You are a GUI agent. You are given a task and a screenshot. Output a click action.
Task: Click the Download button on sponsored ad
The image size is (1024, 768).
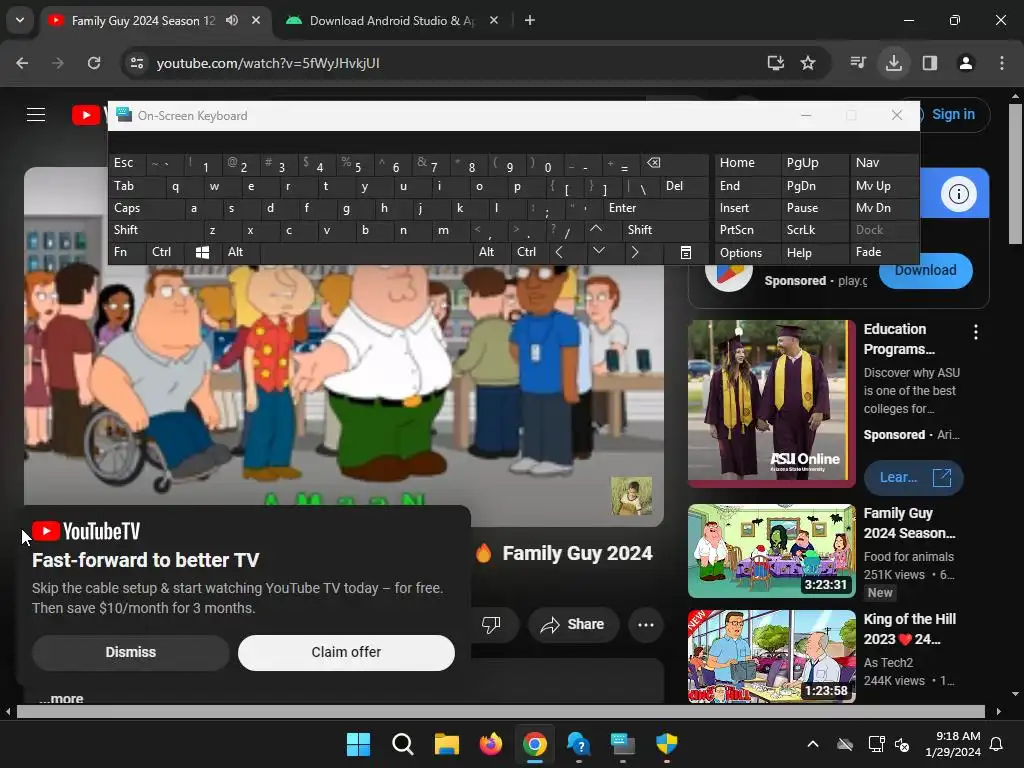click(x=925, y=270)
